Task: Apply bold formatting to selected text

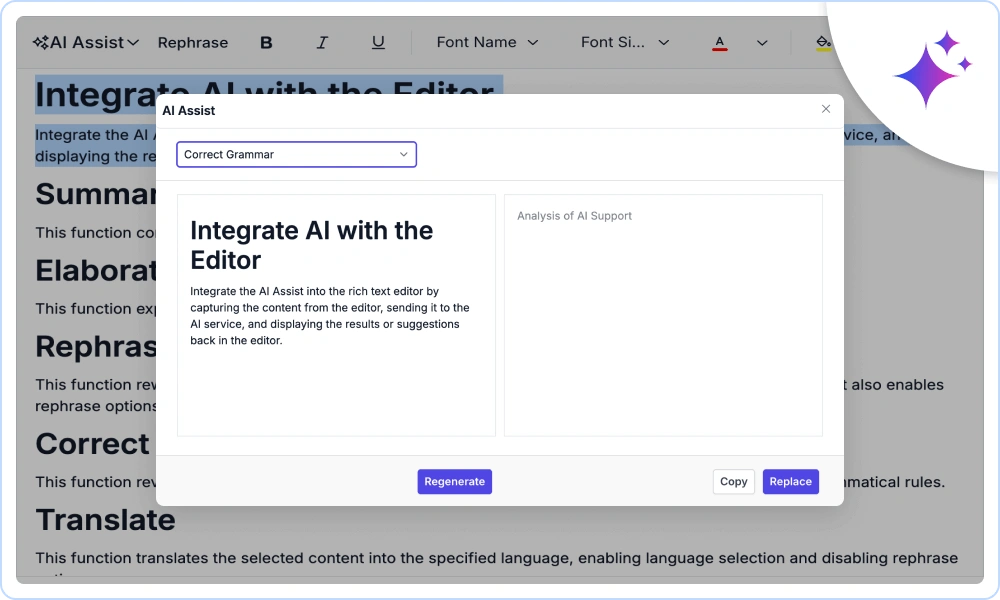Action: (x=266, y=42)
